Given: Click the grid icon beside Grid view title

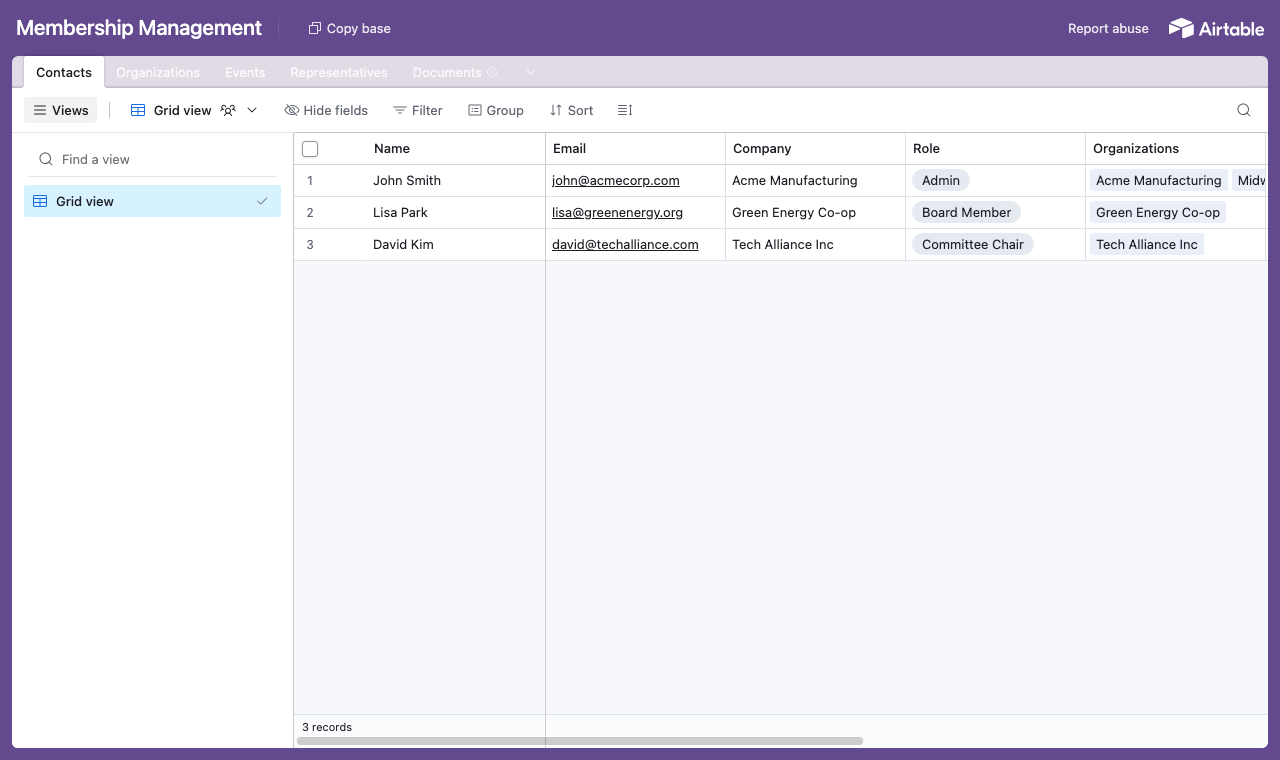Looking at the screenshot, I should tap(138, 110).
